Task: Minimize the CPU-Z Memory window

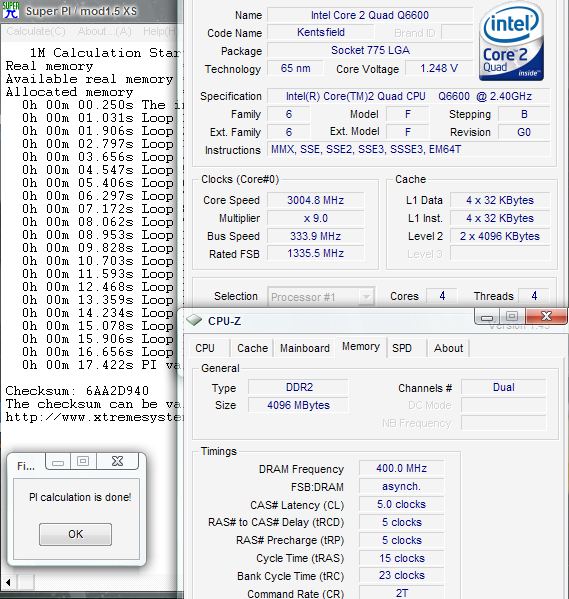Action: click(487, 316)
